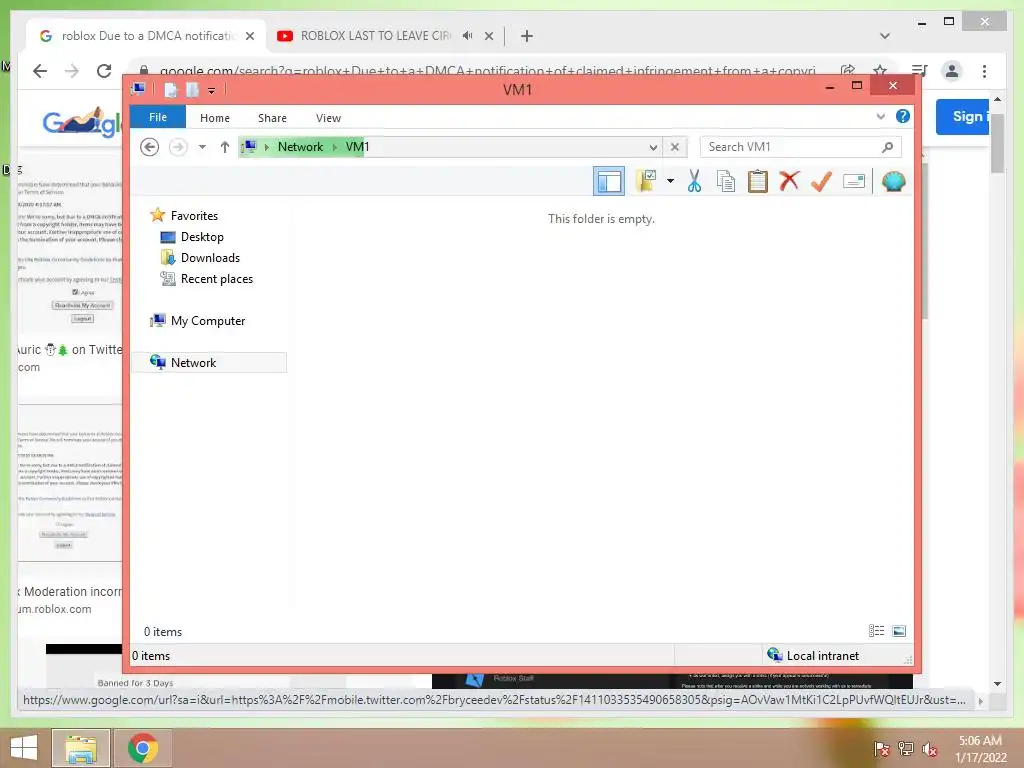Click the folder options icon in toolbar
The height and width of the screenshot is (768, 1024).
click(647, 181)
